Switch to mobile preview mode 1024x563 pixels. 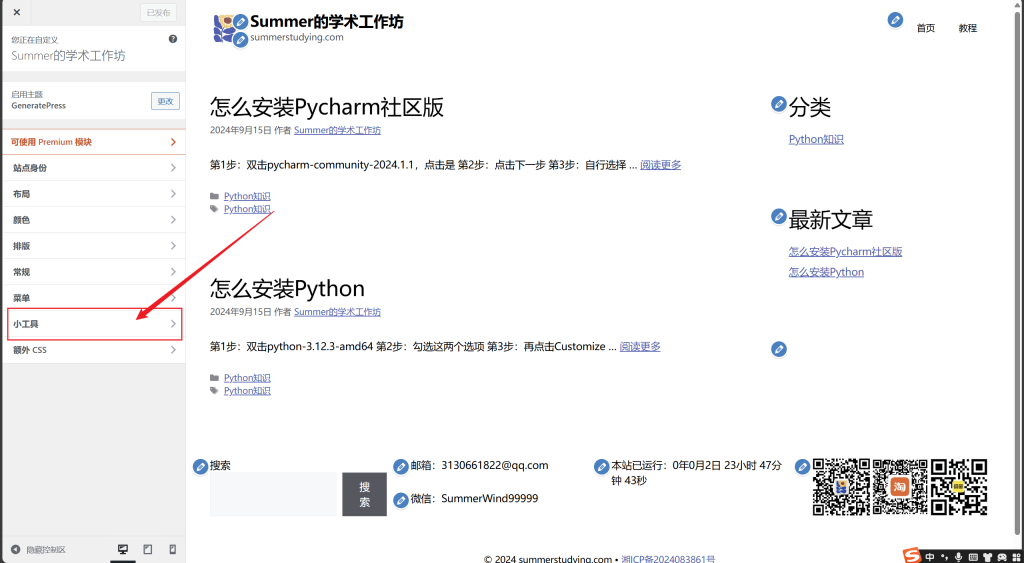click(x=172, y=549)
